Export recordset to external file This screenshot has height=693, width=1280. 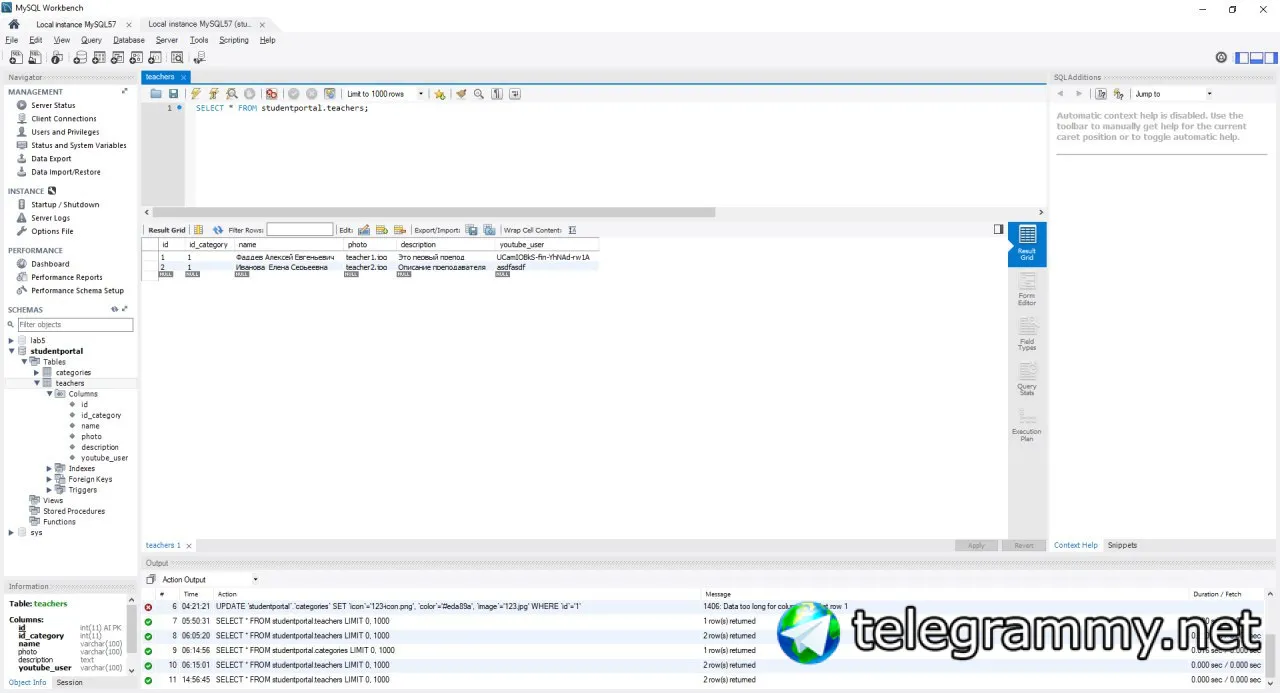pos(472,230)
